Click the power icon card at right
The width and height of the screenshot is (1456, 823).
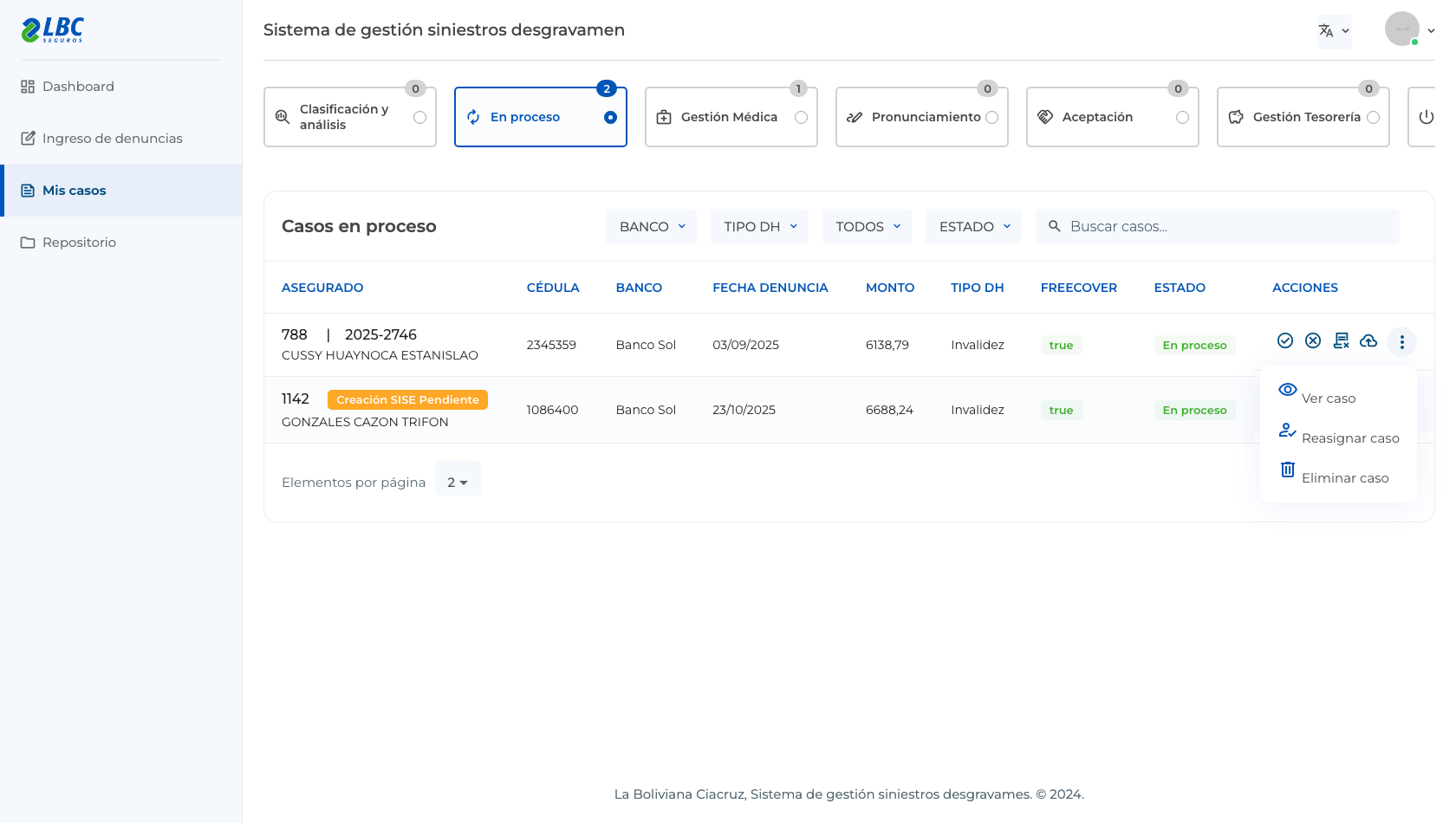tap(1426, 117)
